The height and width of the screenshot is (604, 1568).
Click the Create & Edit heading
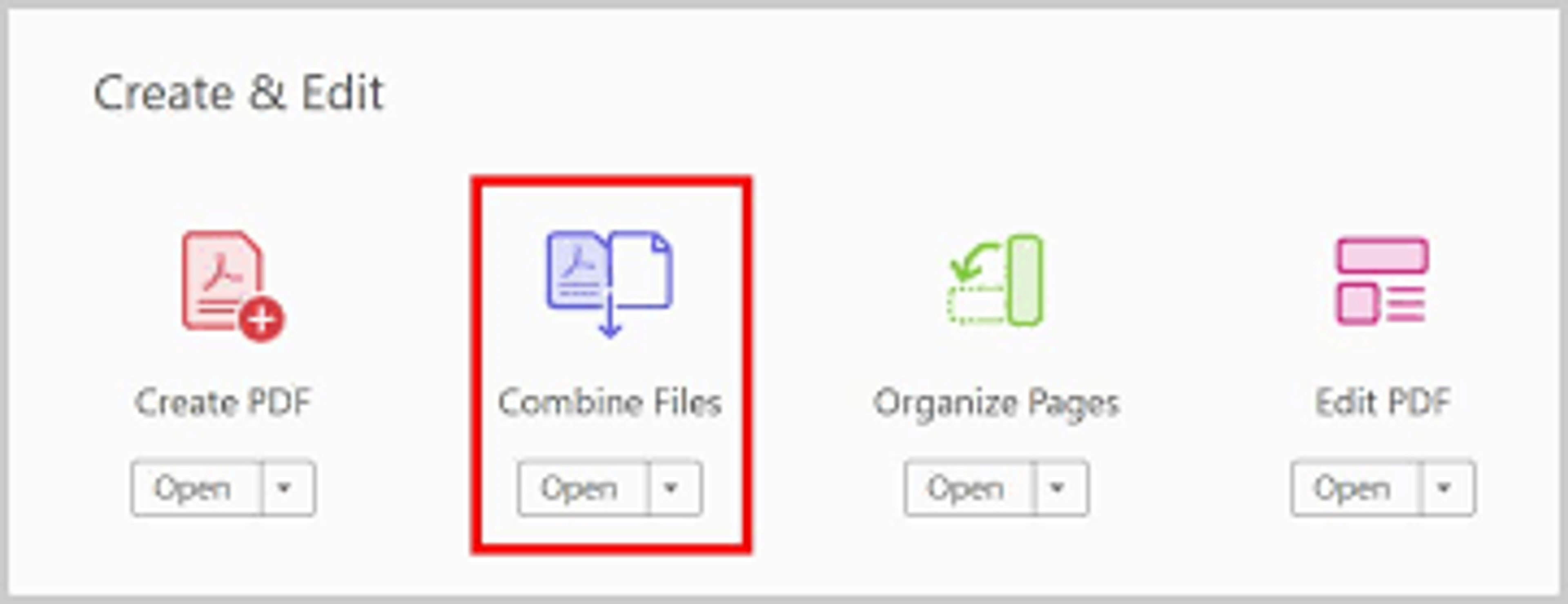238,93
